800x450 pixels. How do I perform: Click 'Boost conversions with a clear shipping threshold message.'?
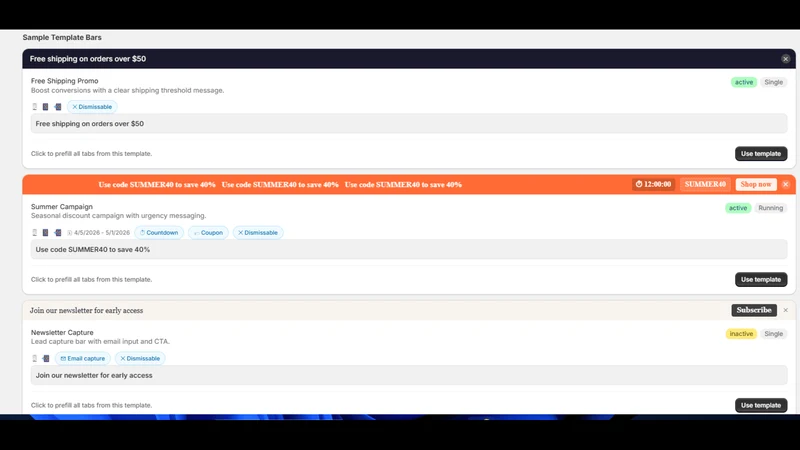127,90
